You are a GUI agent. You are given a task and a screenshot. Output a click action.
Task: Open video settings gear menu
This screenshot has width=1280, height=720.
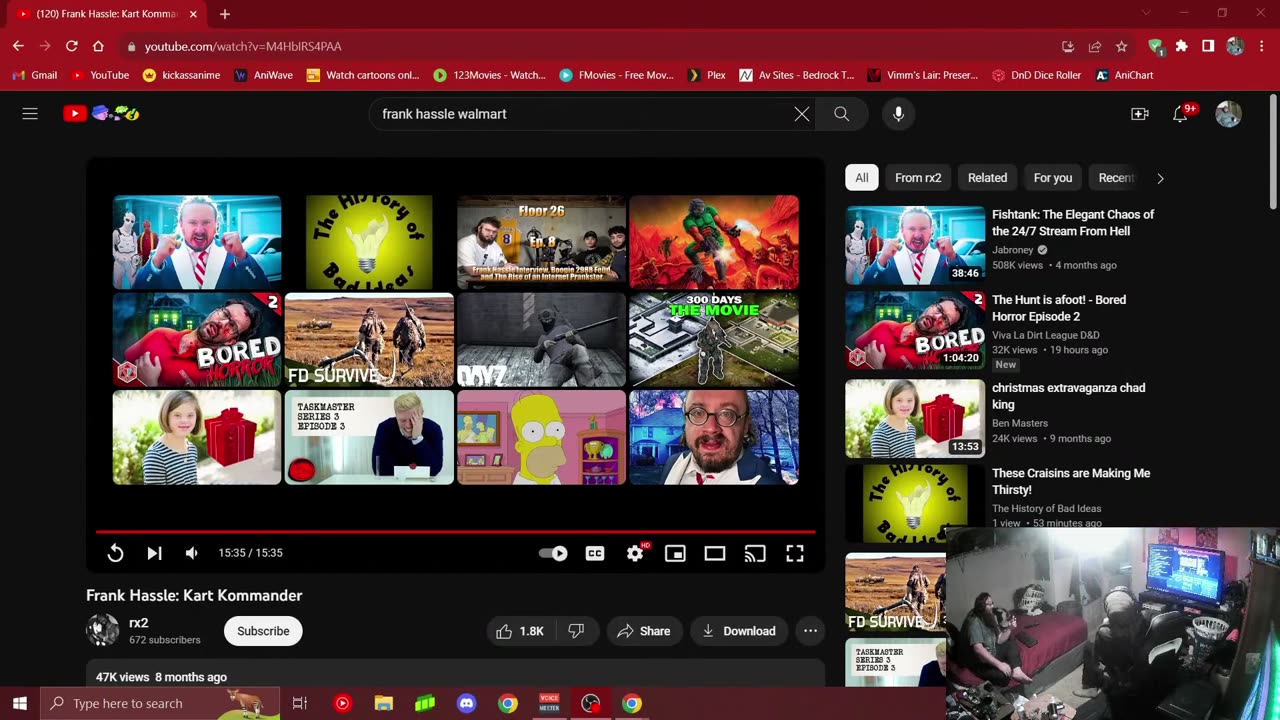point(635,553)
